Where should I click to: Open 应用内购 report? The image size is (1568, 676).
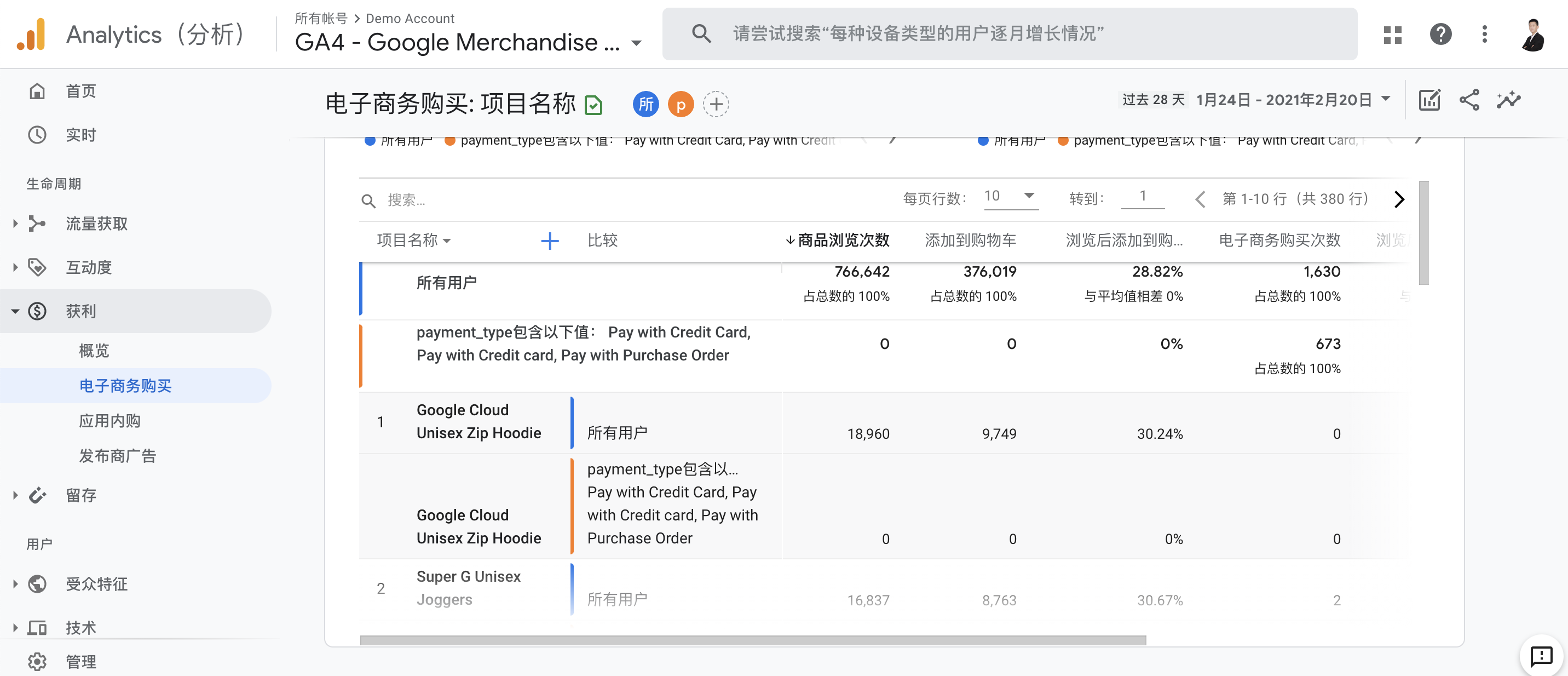click(109, 420)
